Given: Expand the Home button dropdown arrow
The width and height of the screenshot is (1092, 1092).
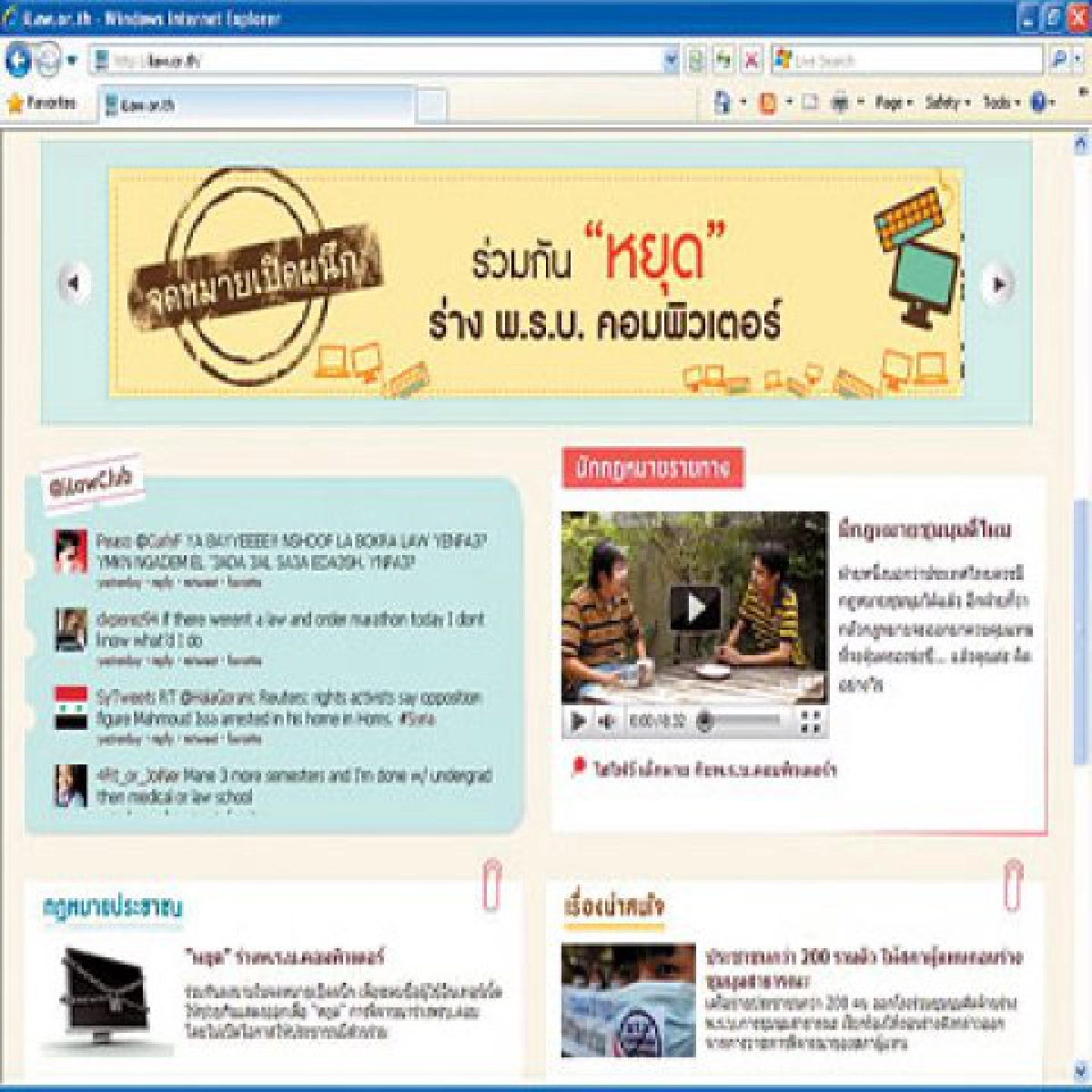Looking at the screenshot, I should pos(743,104).
